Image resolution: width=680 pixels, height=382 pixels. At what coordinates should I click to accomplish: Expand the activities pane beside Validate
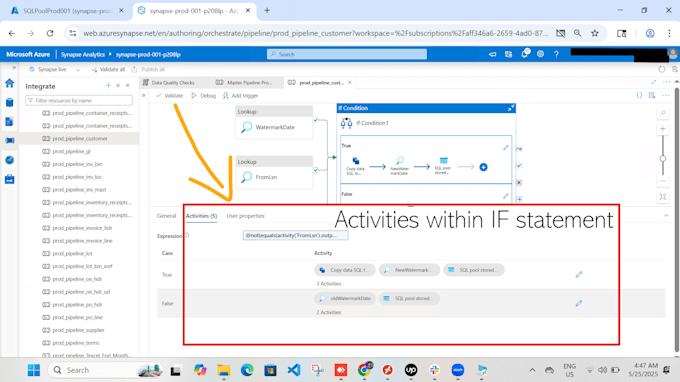tap(144, 95)
